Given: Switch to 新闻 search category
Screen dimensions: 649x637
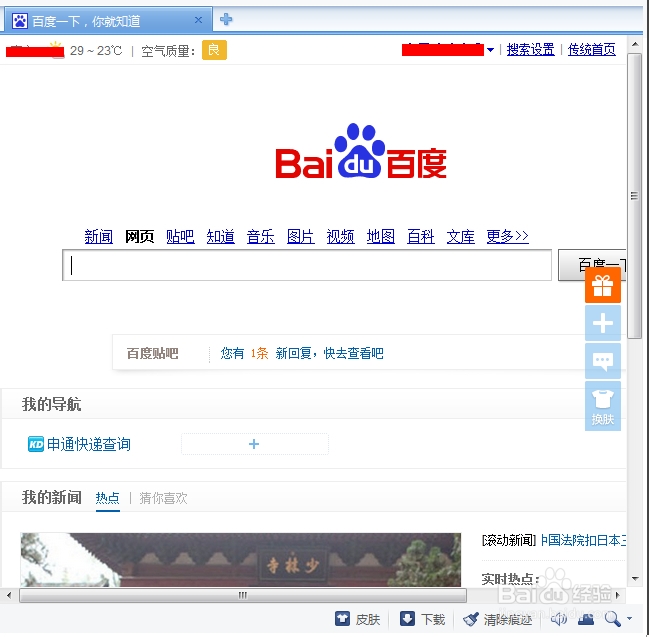Looking at the screenshot, I should (99, 237).
